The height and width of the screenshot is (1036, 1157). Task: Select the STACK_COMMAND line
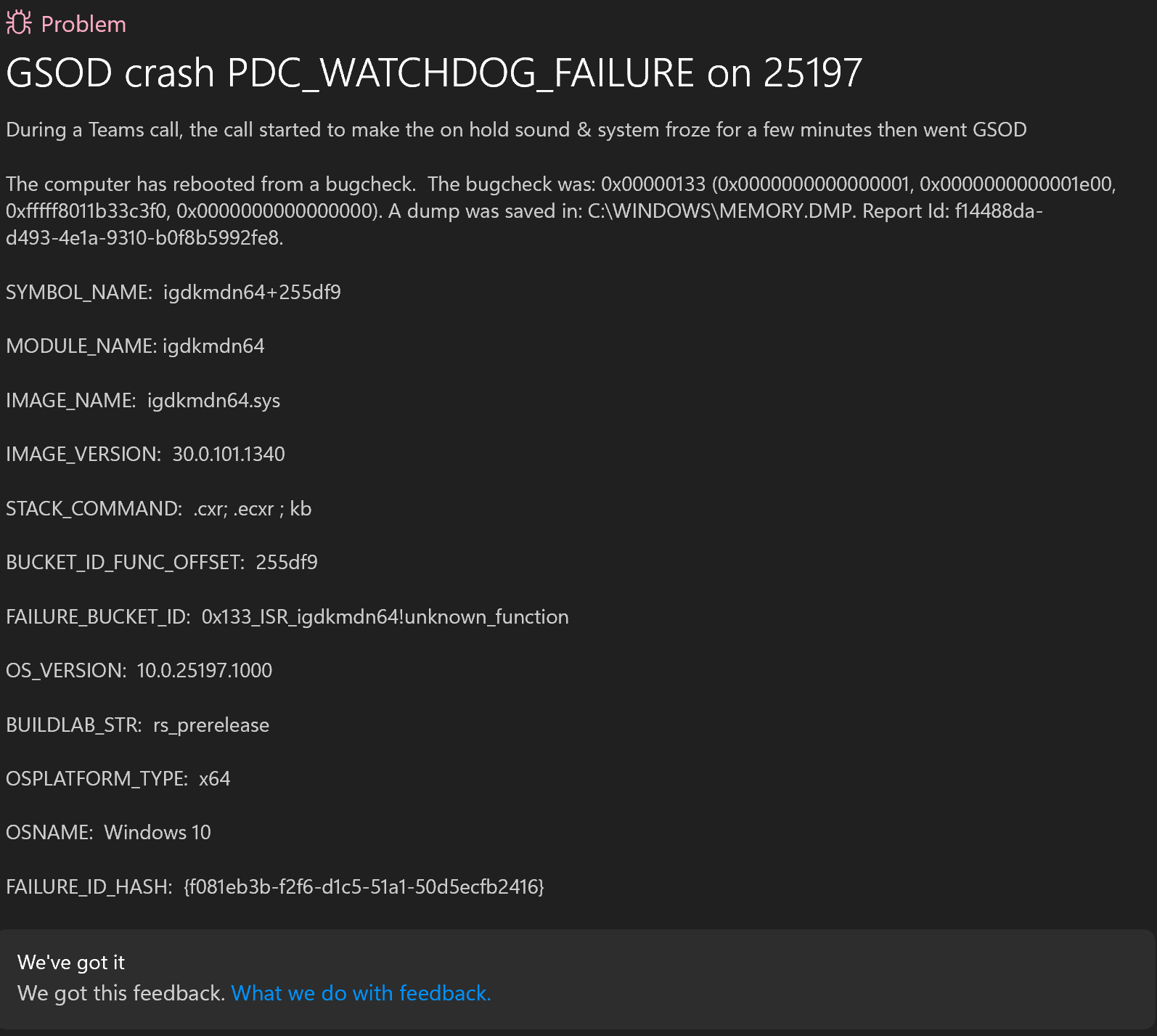(x=158, y=508)
